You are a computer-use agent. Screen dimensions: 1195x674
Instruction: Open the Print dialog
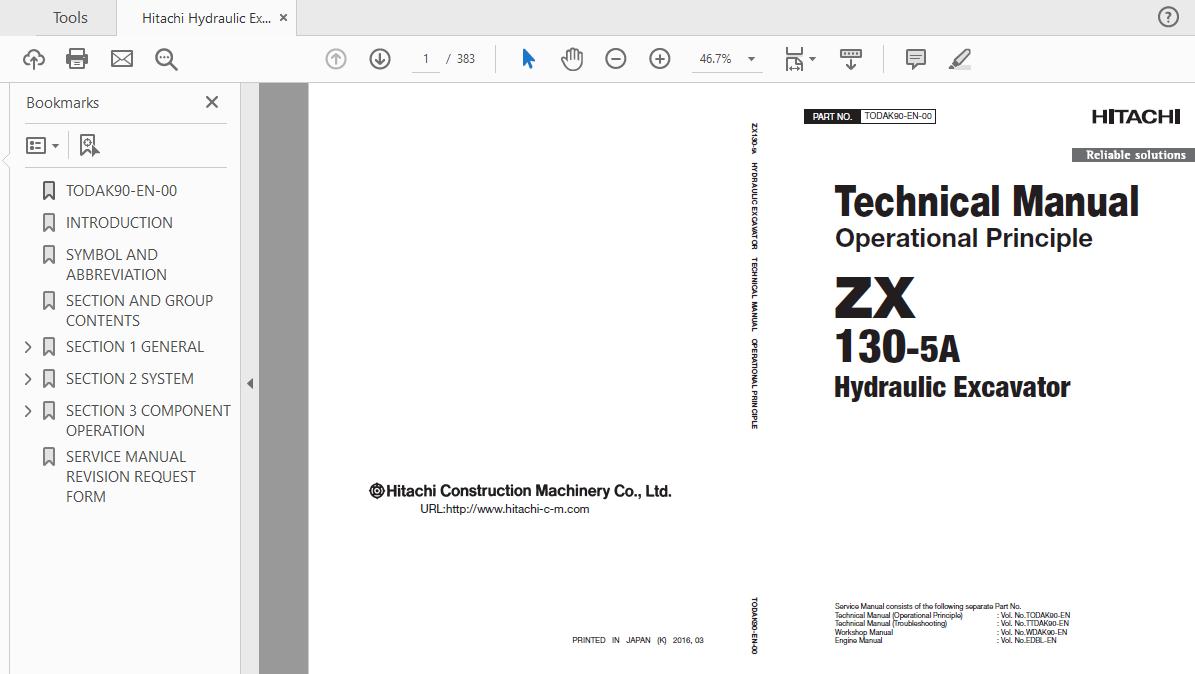point(76,58)
